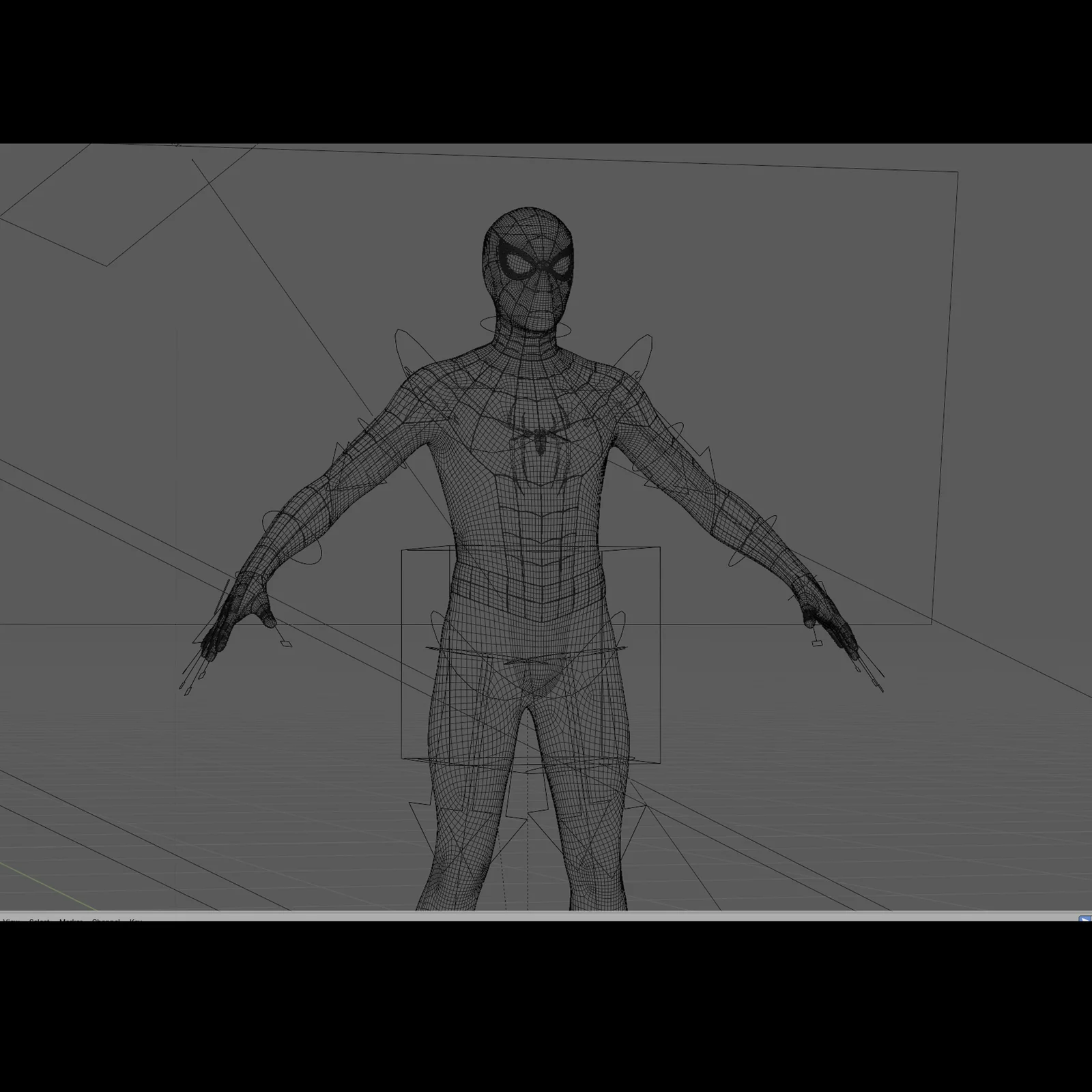The width and height of the screenshot is (1092, 1092).
Task: Open the Marker menu
Action: pos(72,921)
